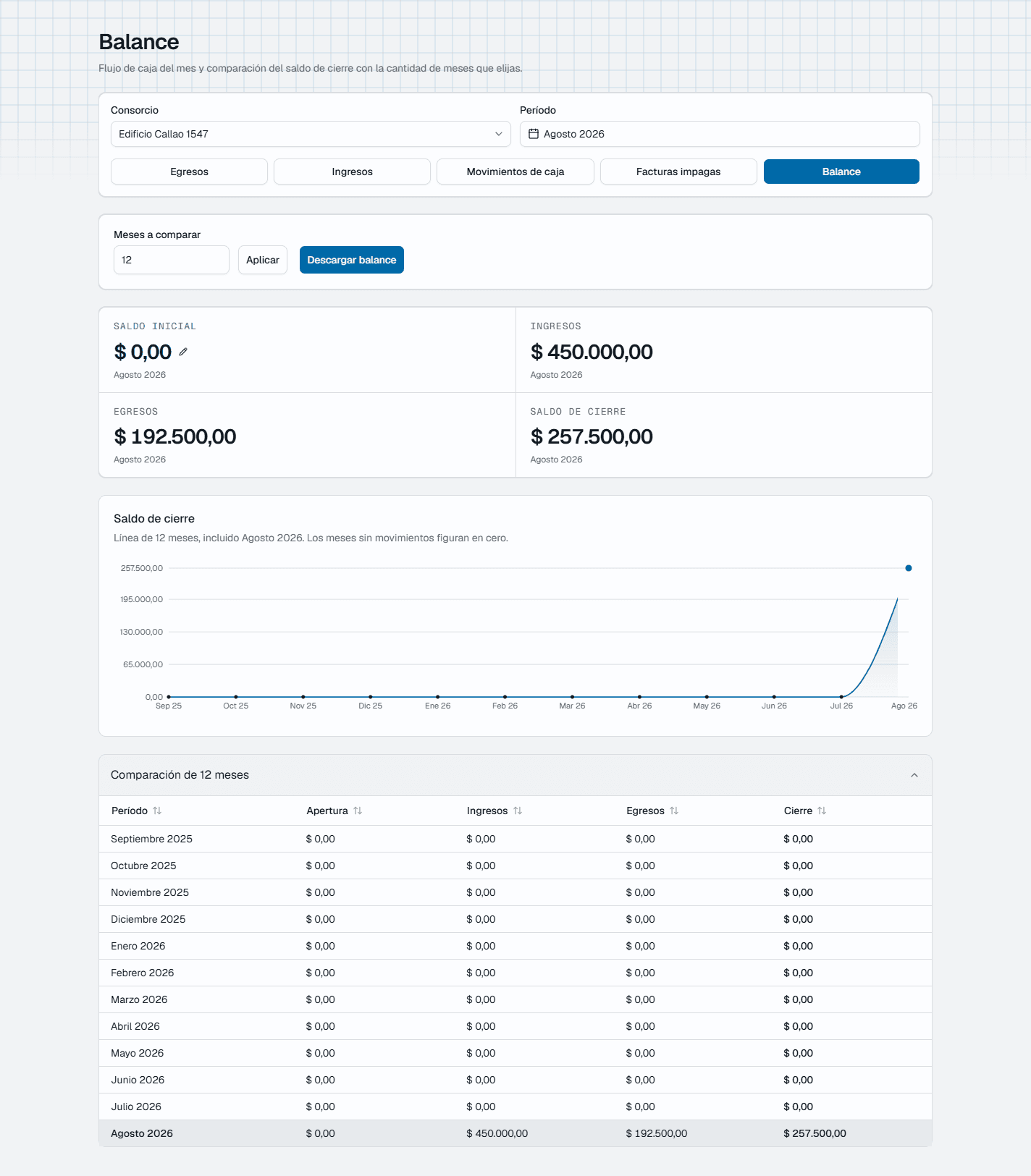Click the Egresos summary value $ 192.500,00

pyautogui.click(x=175, y=436)
